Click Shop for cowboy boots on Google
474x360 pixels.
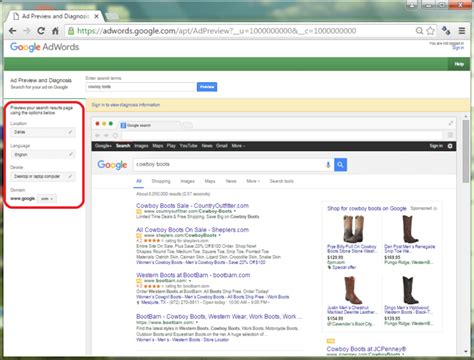(x=367, y=209)
